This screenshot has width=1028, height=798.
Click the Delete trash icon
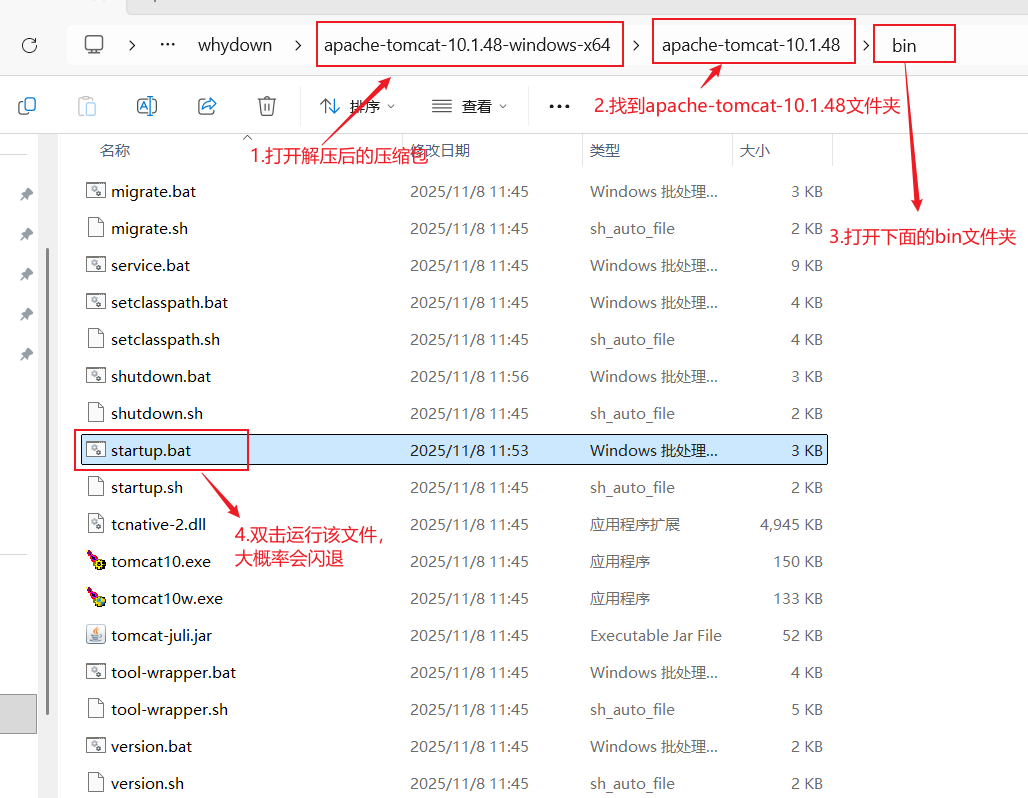click(267, 106)
